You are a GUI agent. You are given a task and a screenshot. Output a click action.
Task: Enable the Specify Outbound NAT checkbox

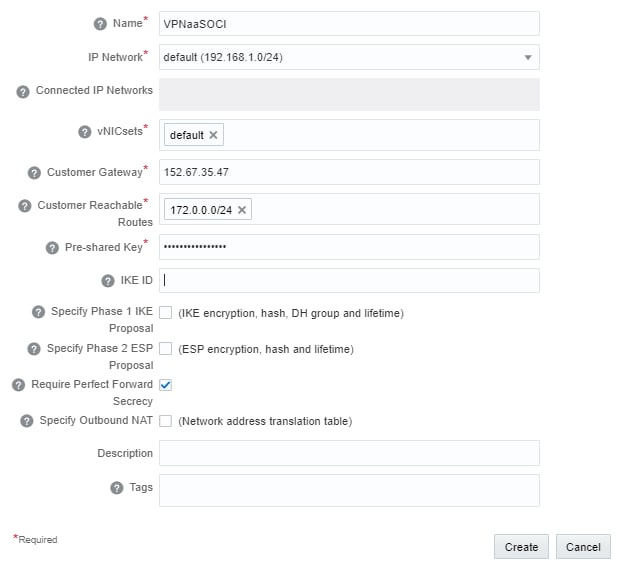(166, 421)
